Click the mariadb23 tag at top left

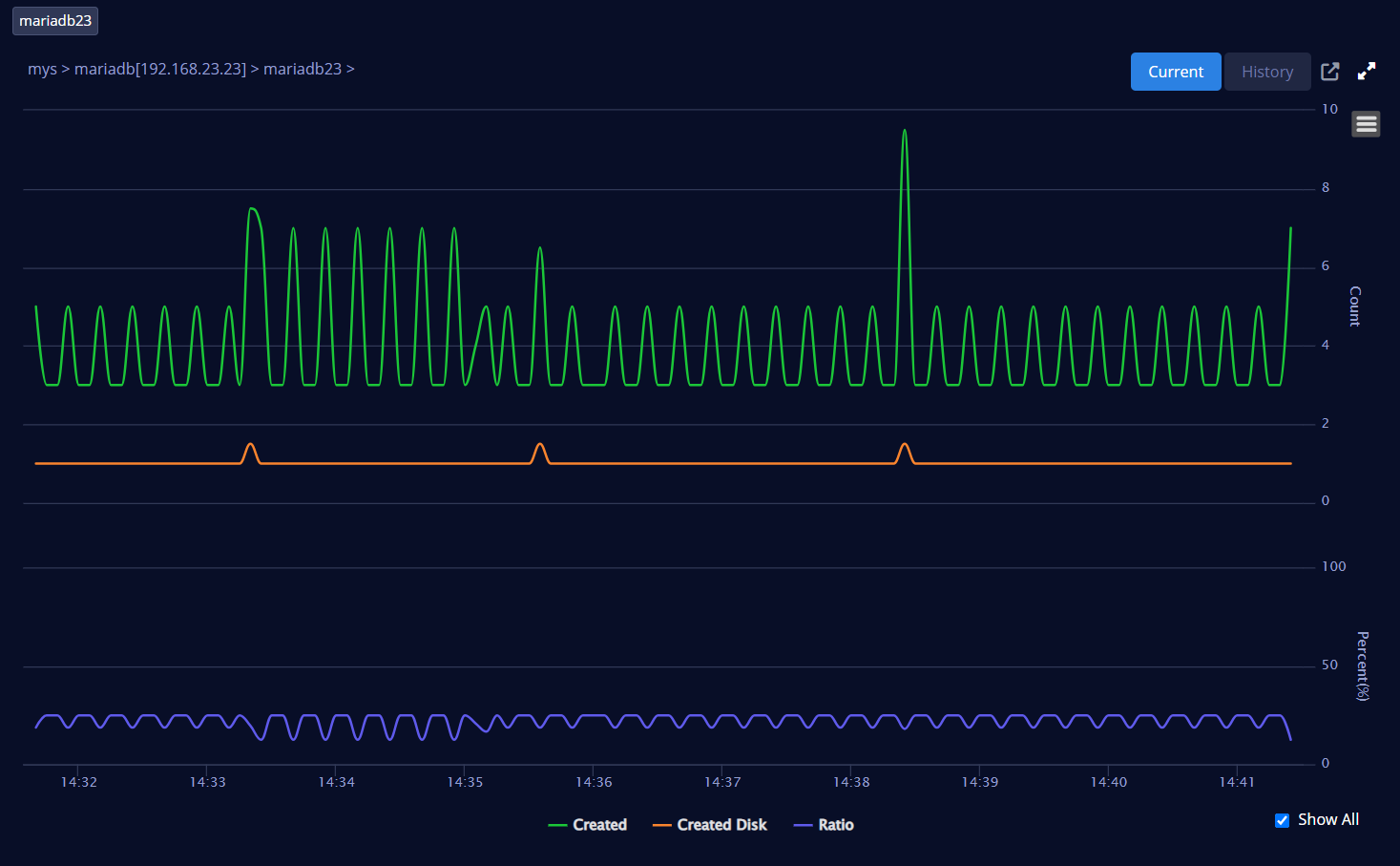click(x=55, y=21)
